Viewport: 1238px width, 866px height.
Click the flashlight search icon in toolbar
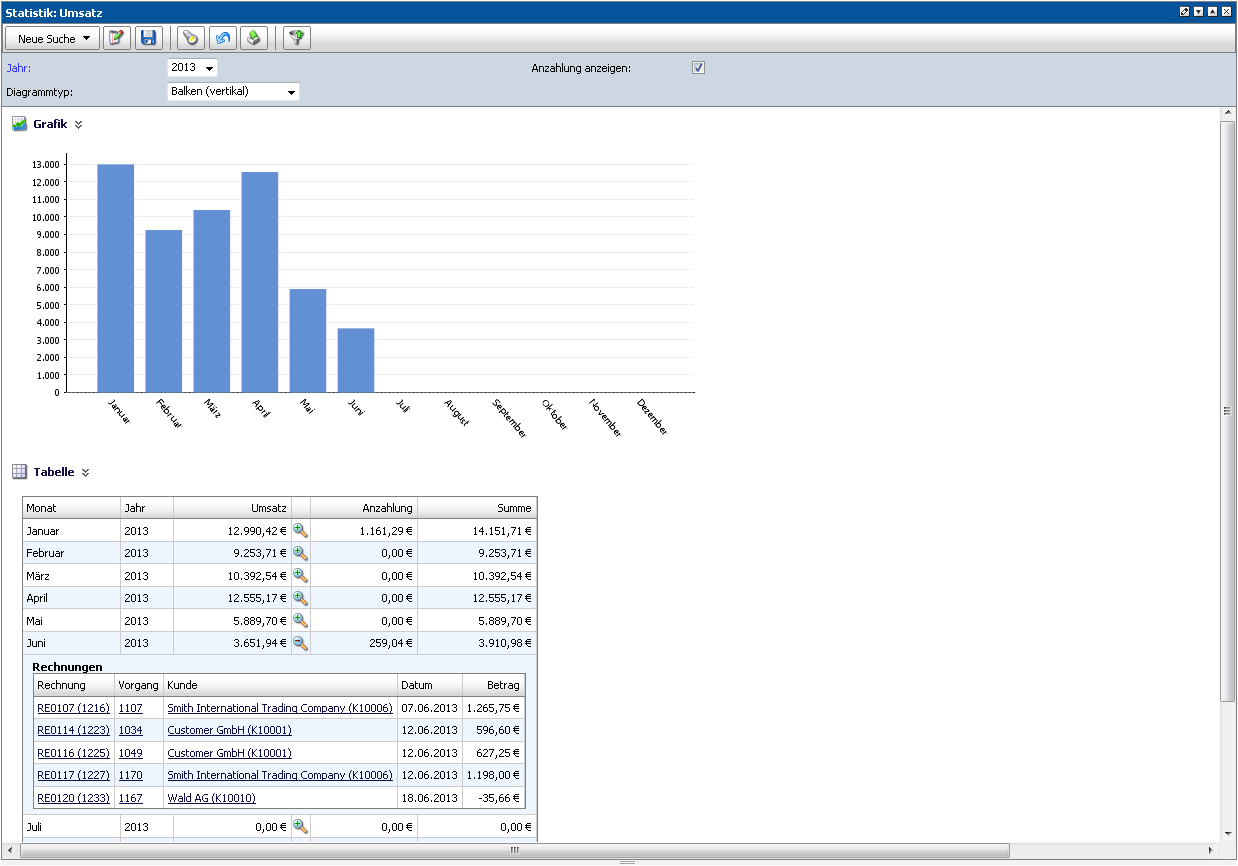coord(190,38)
